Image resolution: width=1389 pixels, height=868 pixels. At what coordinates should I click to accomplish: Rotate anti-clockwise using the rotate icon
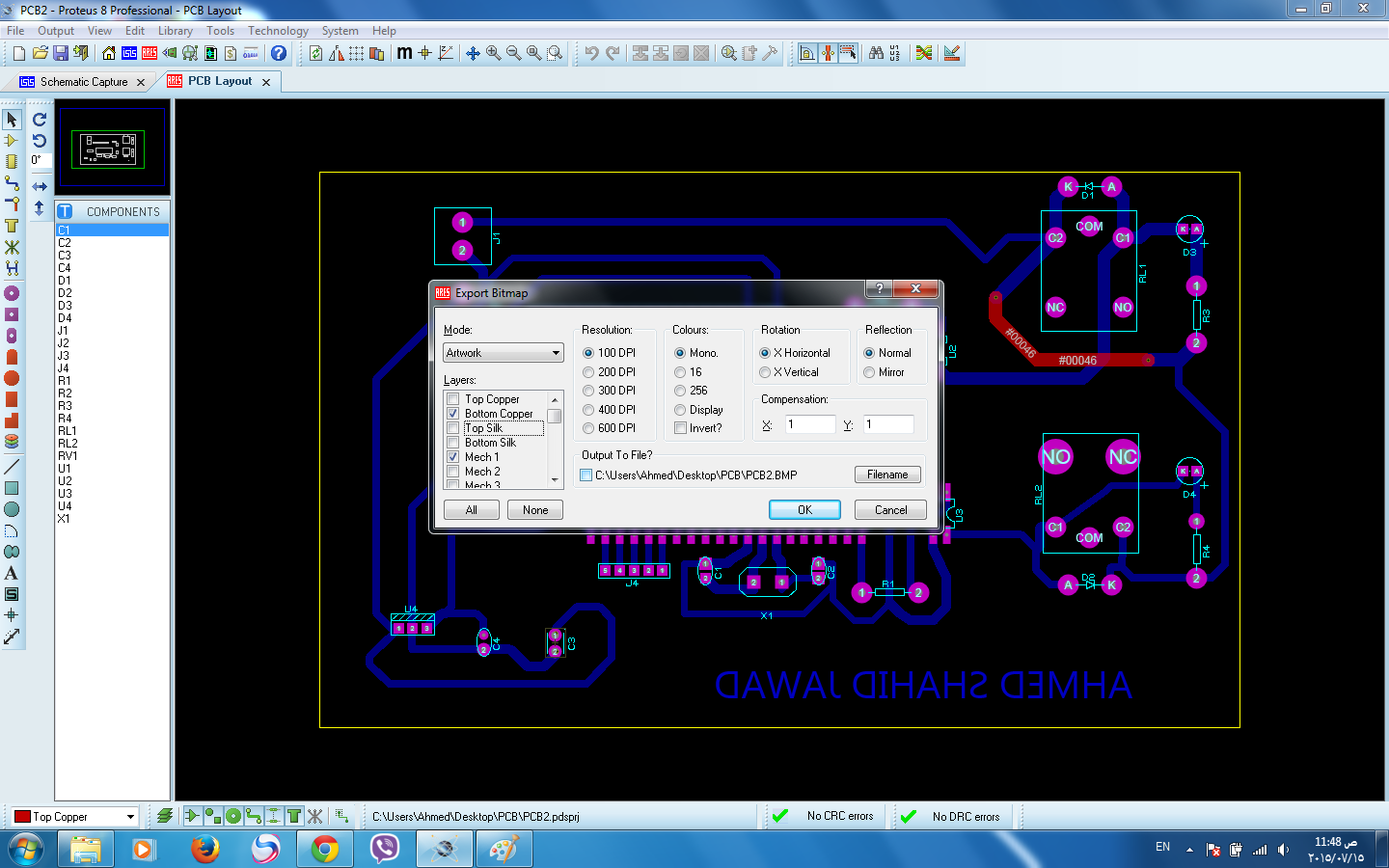pyautogui.click(x=40, y=141)
